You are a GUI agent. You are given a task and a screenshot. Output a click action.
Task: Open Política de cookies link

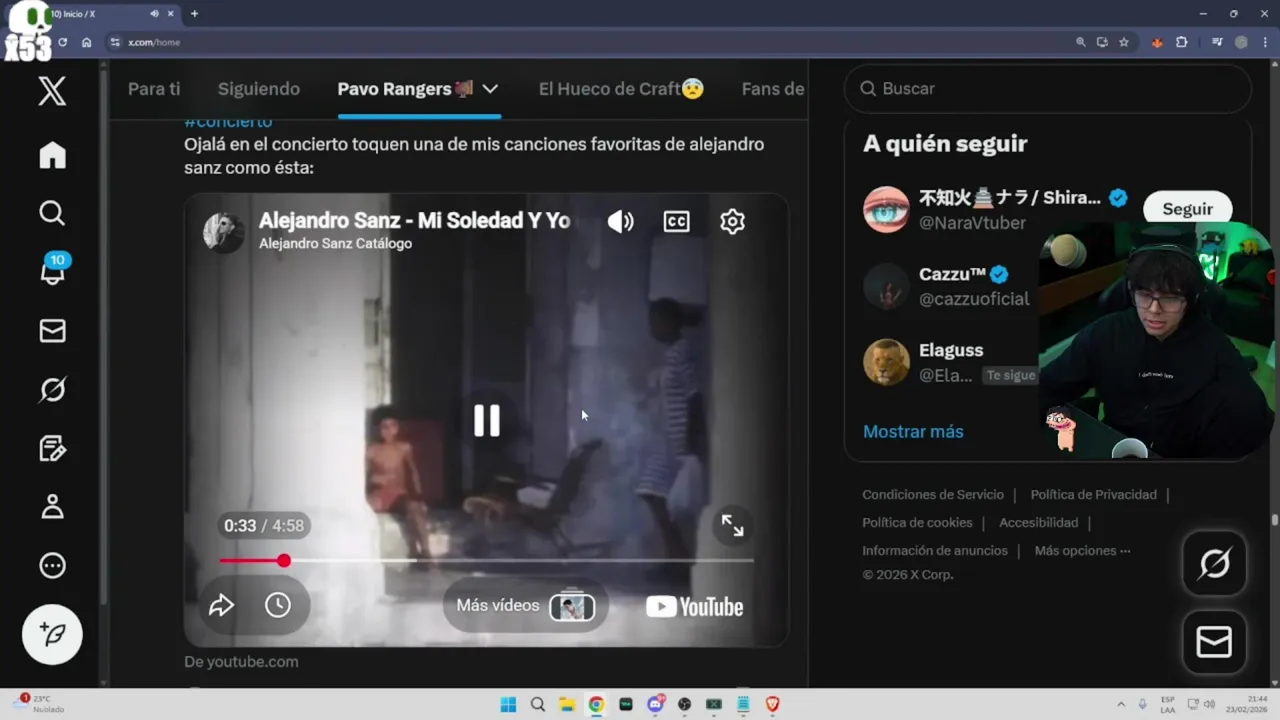(x=917, y=523)
